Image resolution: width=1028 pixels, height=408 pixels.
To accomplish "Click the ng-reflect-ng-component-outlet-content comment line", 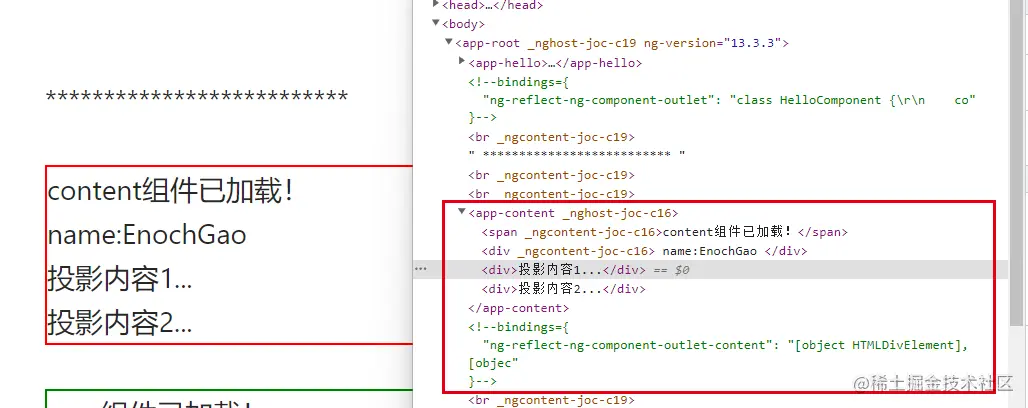I will 724,345.
